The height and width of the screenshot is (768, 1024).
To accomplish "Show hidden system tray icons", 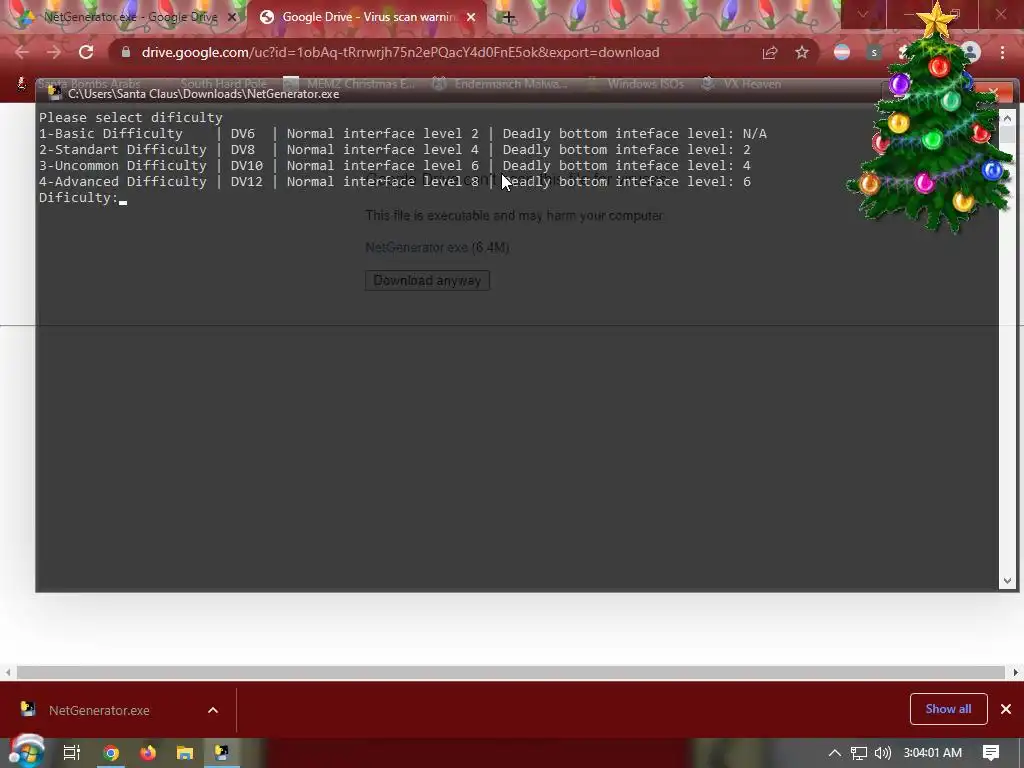I will (x=835, y=753).
